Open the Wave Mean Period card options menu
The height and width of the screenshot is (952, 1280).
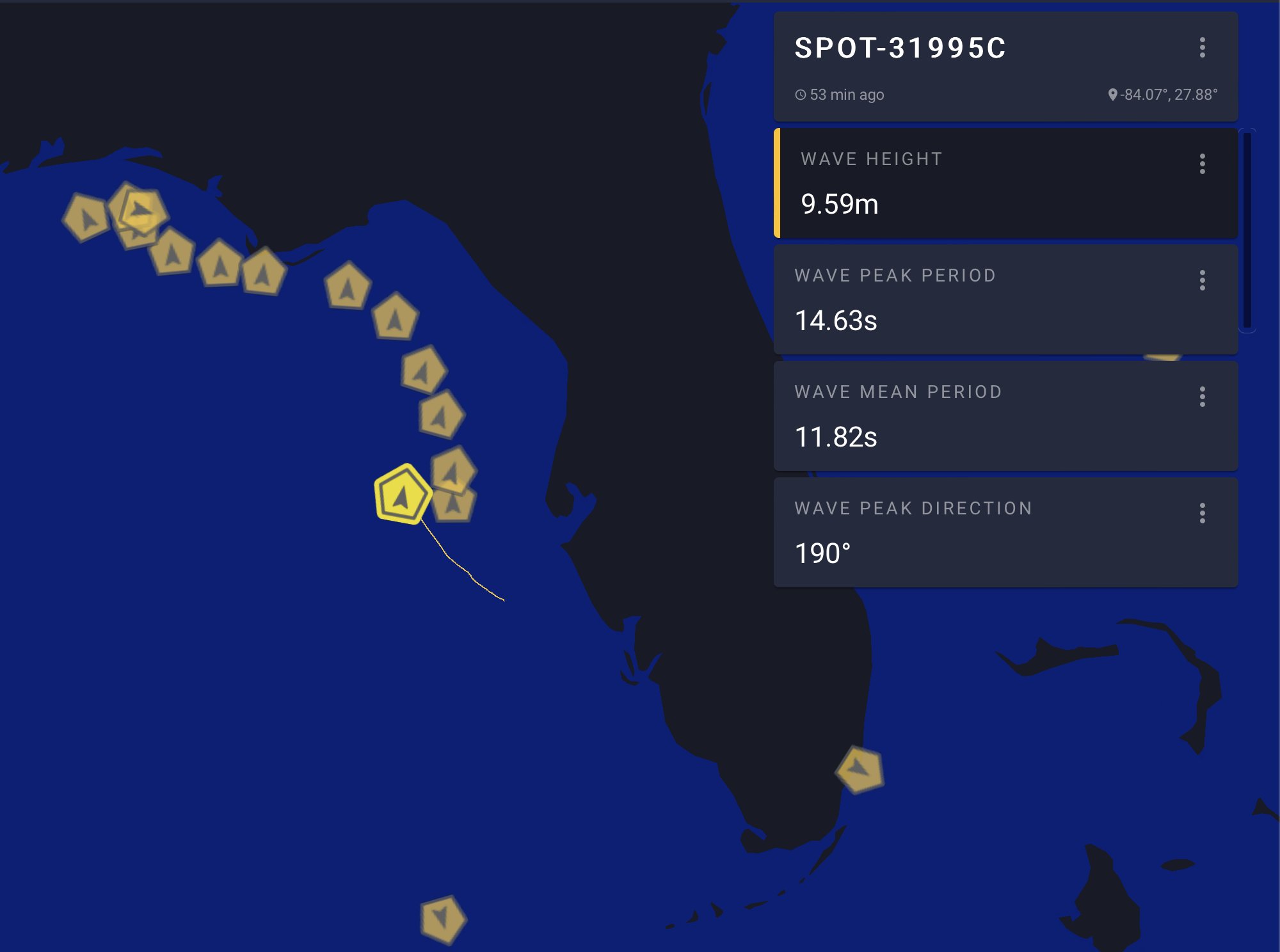(1202, 397)
